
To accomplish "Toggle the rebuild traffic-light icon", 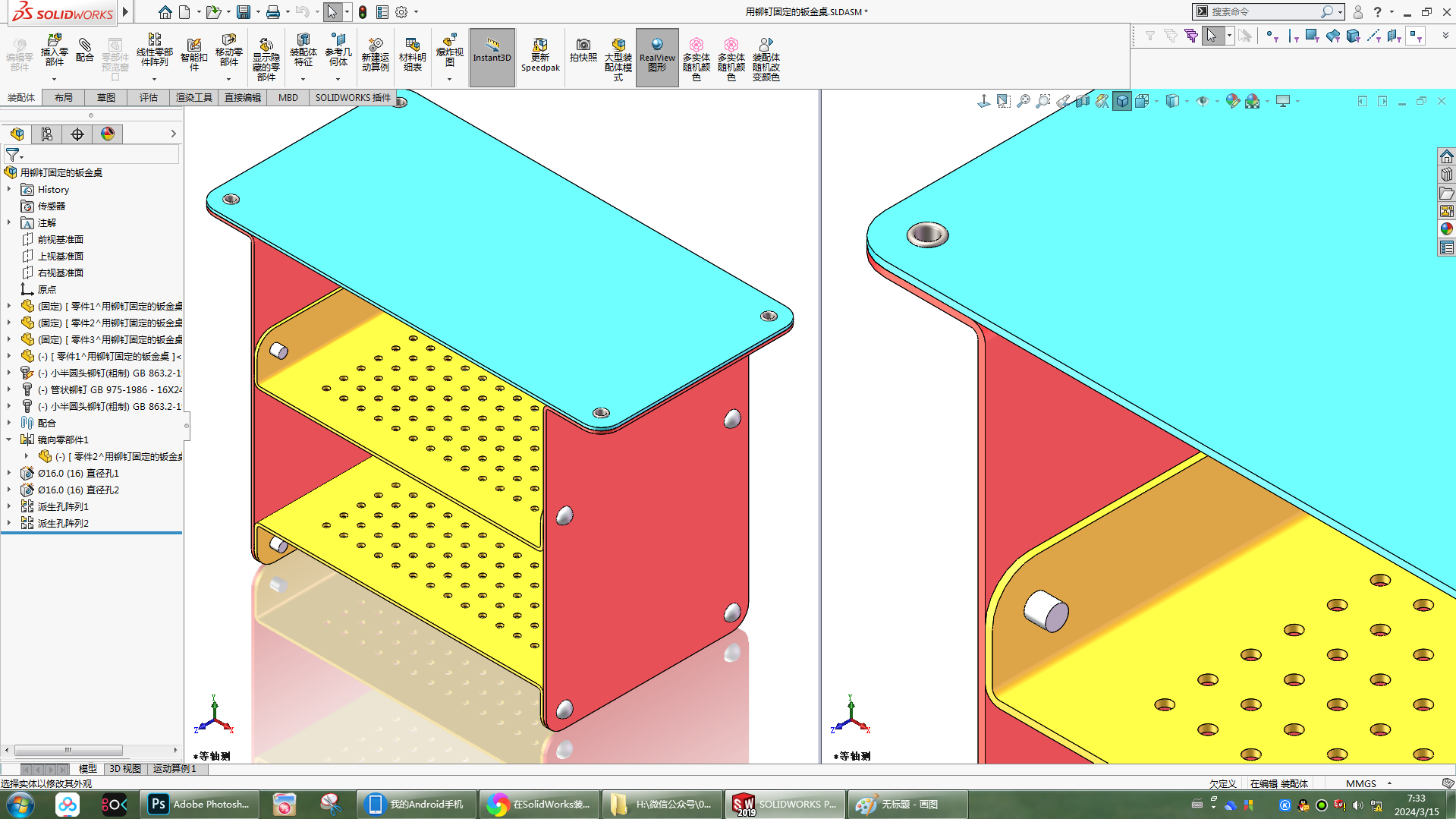I will point(363,12).
